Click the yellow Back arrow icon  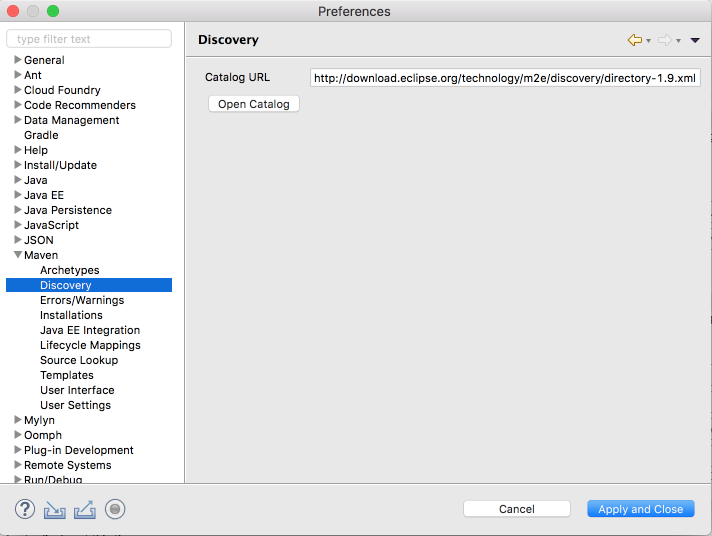634,40
